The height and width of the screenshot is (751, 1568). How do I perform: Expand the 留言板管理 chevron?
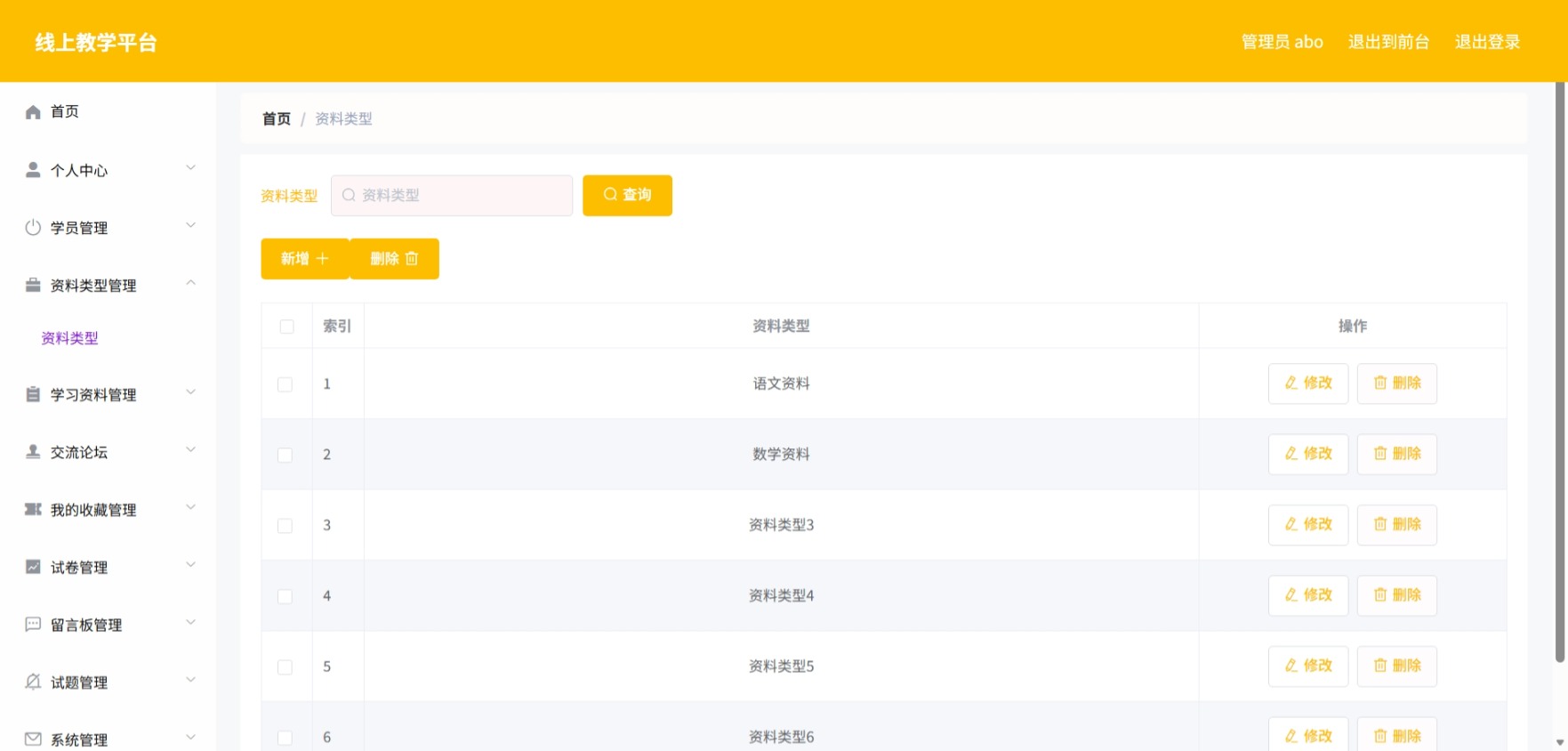point(190,622)
